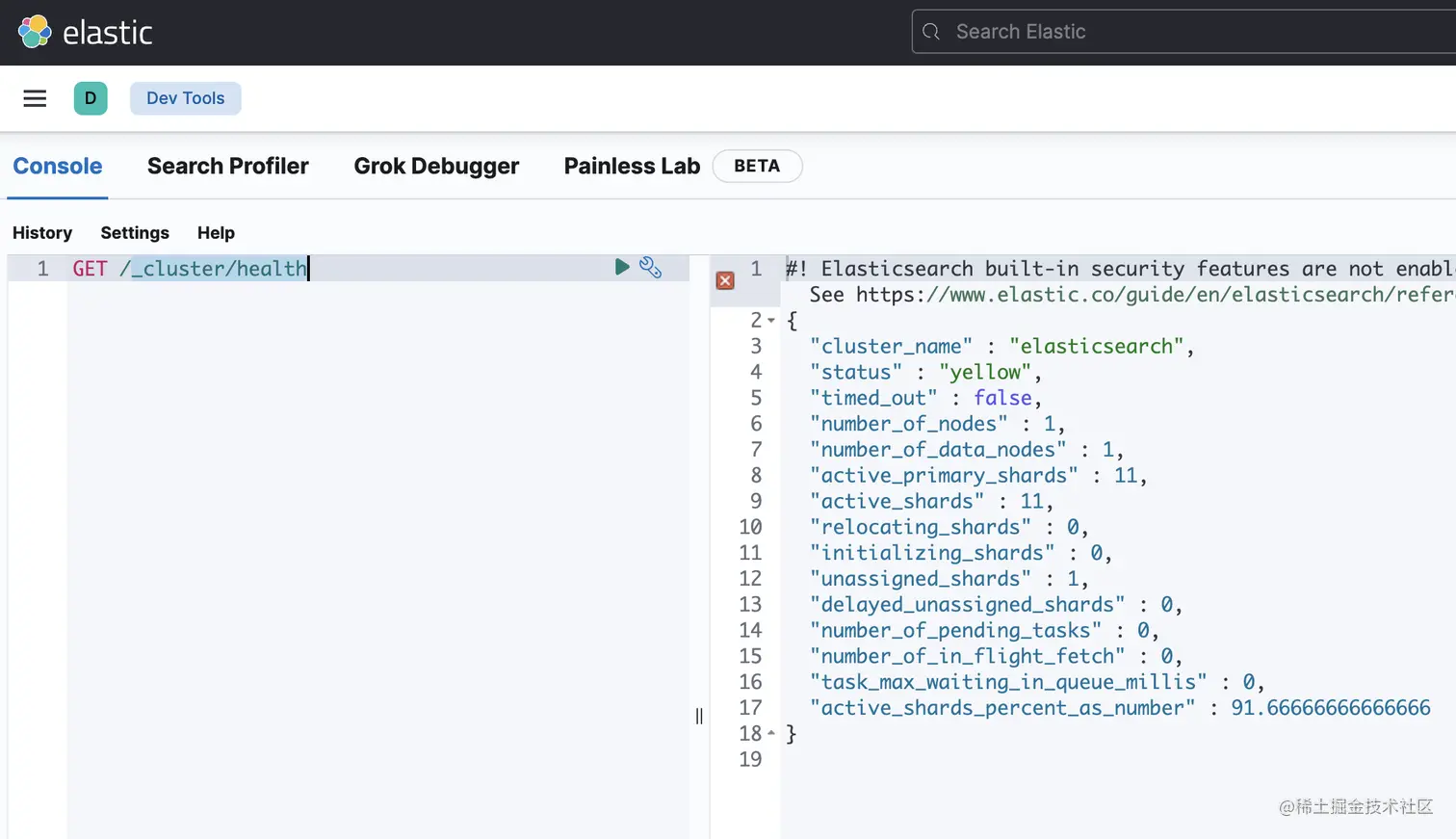Collapse JSON fold arrow at line 2
Image resolution: width=1456 pixels, height=839 pixels.
771,320
